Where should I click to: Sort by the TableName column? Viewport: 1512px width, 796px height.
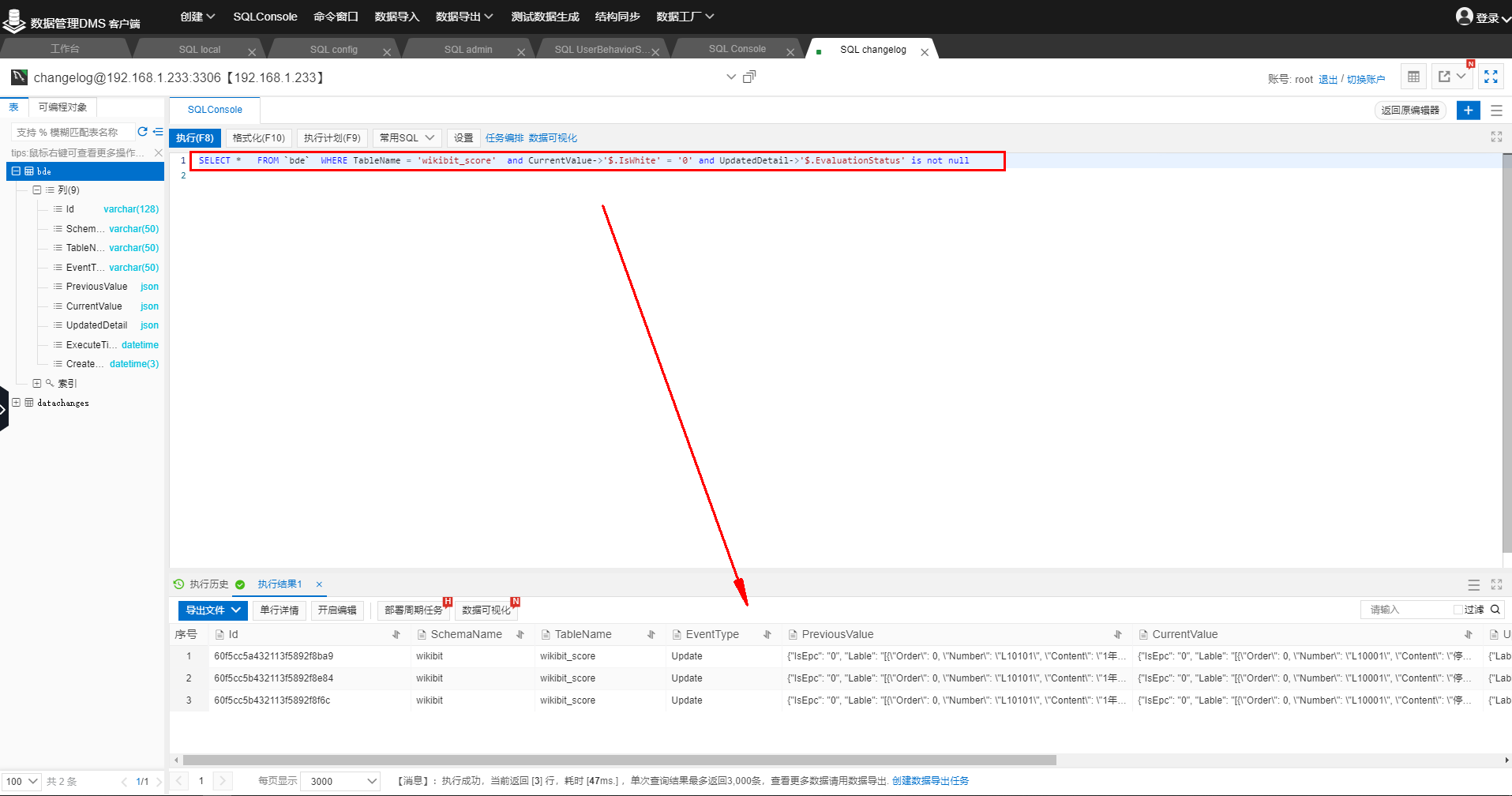651,634
